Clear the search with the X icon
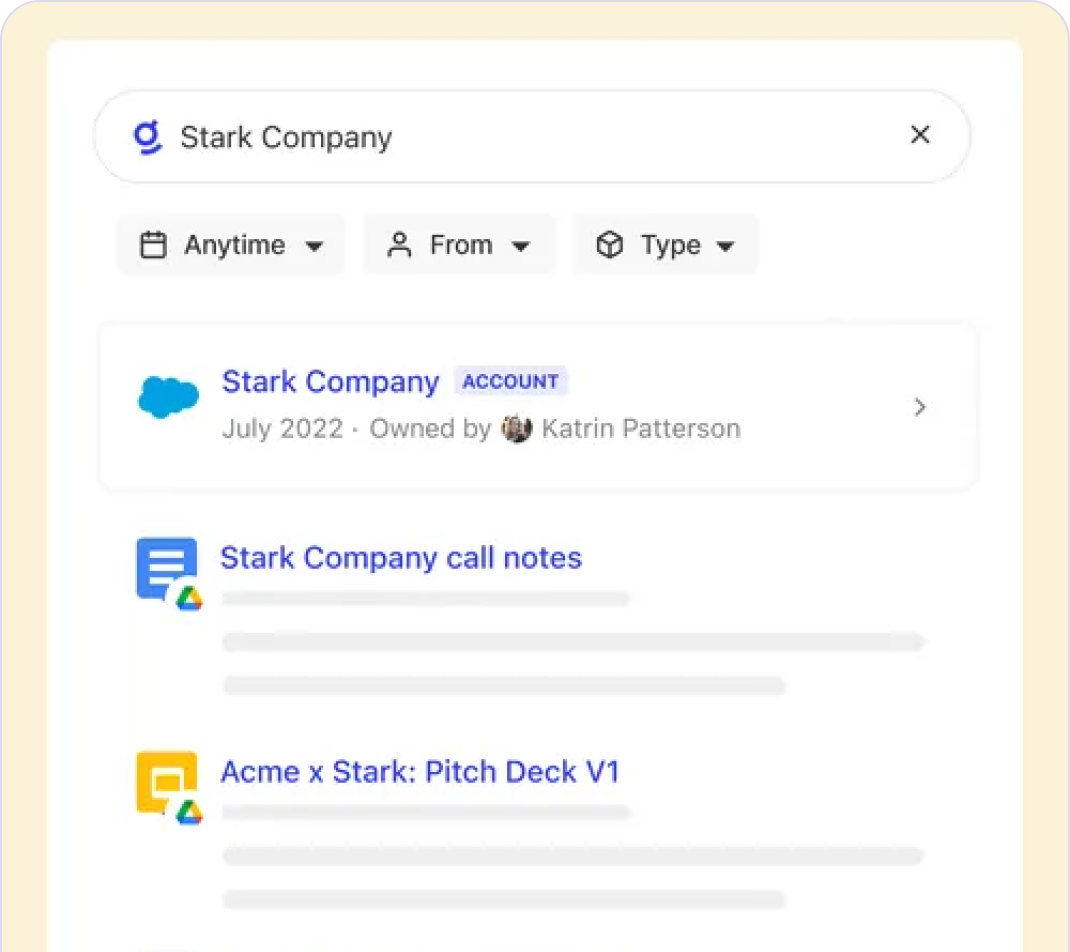This screenshot has width=1070, height=952. [920, 134]
